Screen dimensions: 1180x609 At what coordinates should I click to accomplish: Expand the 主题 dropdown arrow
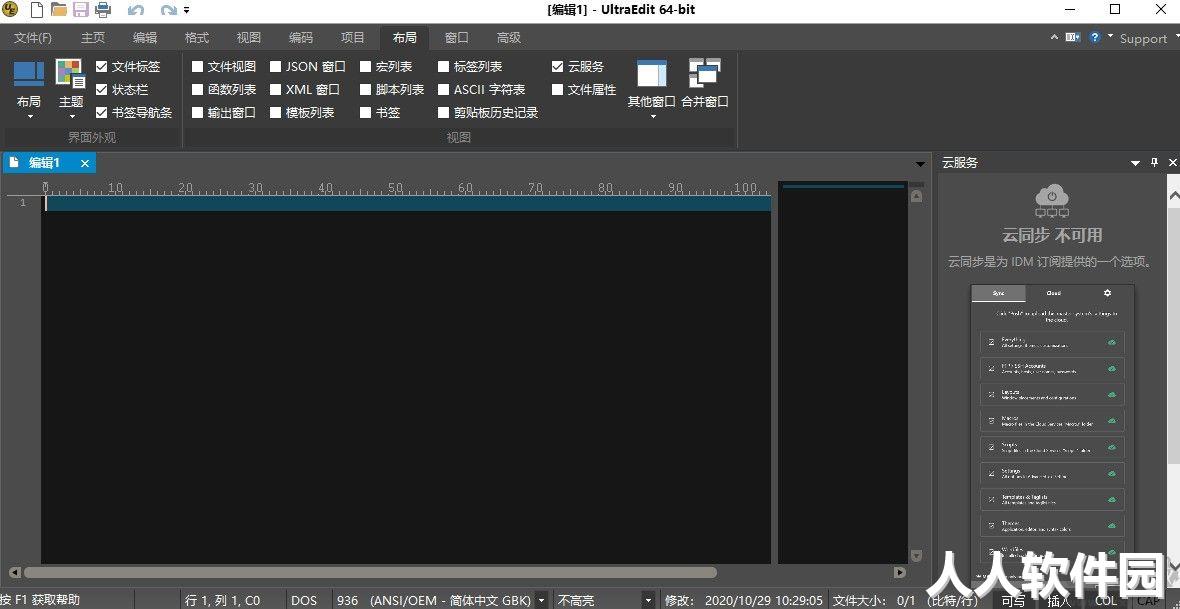tap(72, 117)
